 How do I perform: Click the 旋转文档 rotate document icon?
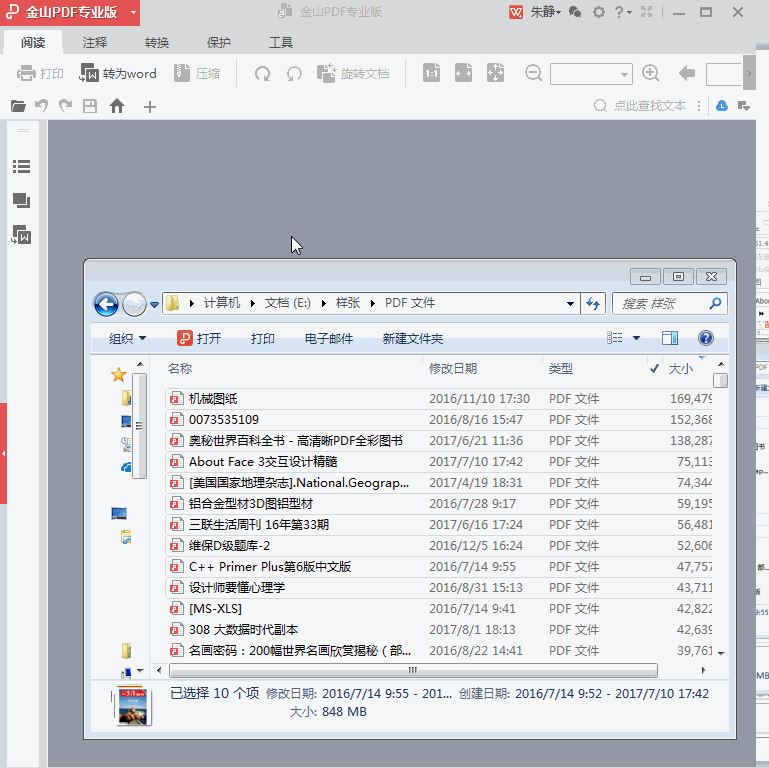coord(326,73)
